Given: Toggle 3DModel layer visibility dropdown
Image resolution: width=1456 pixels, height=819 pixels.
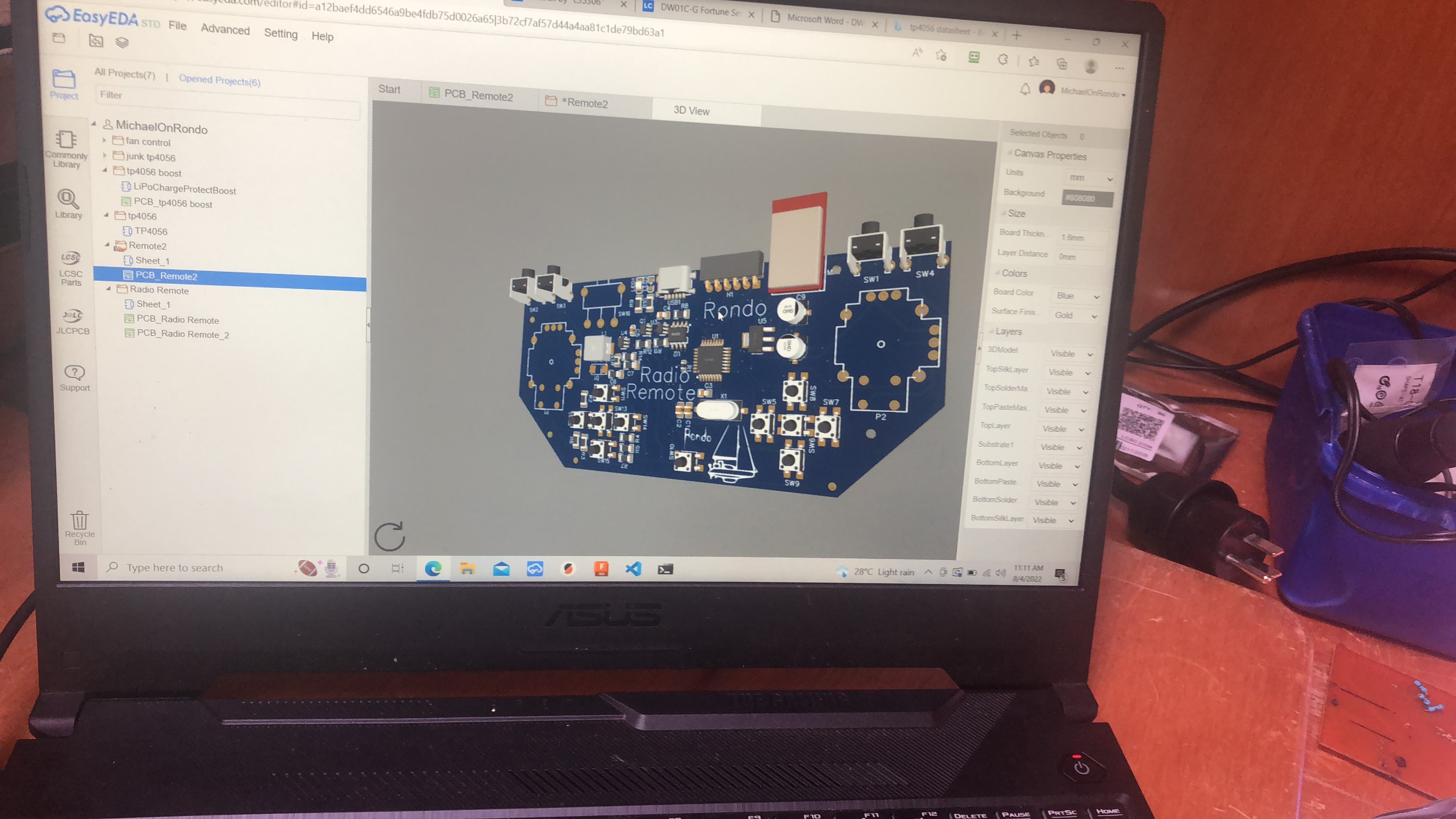Looking at the screenshot, I should click(x=1070, y=354).
